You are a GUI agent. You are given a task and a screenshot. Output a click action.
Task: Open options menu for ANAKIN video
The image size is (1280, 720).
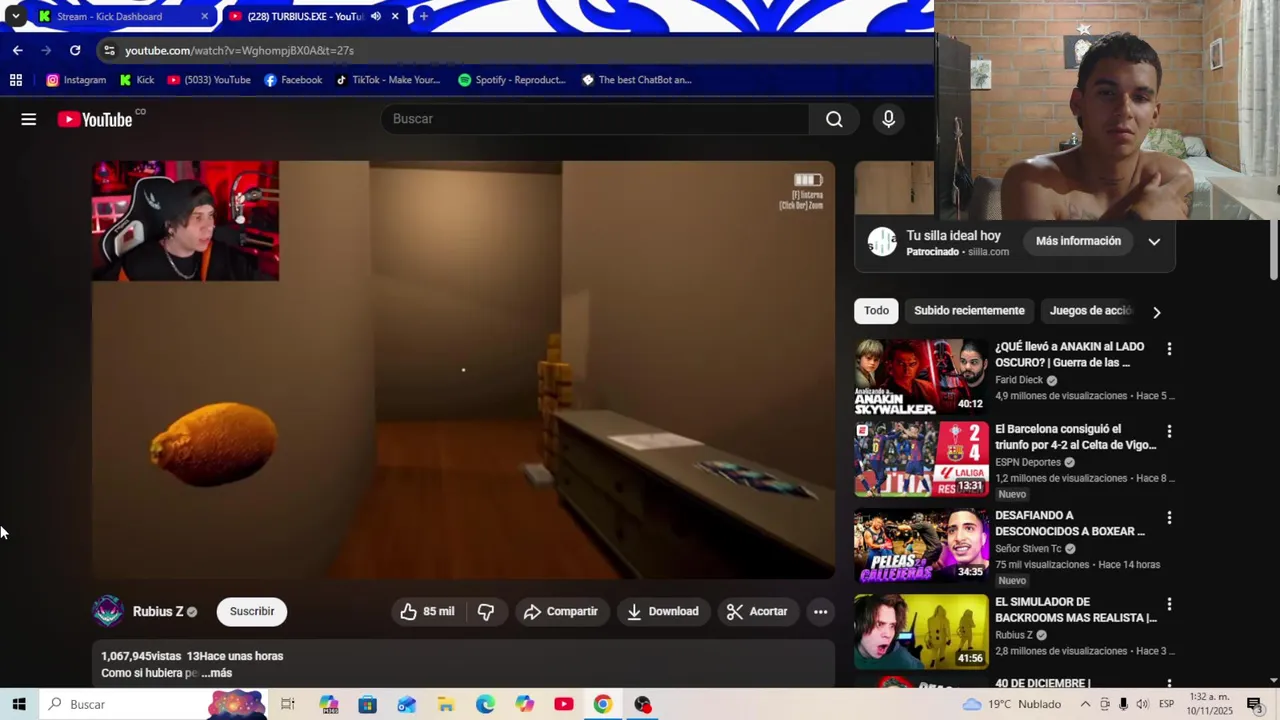(x=1169, y=349)
